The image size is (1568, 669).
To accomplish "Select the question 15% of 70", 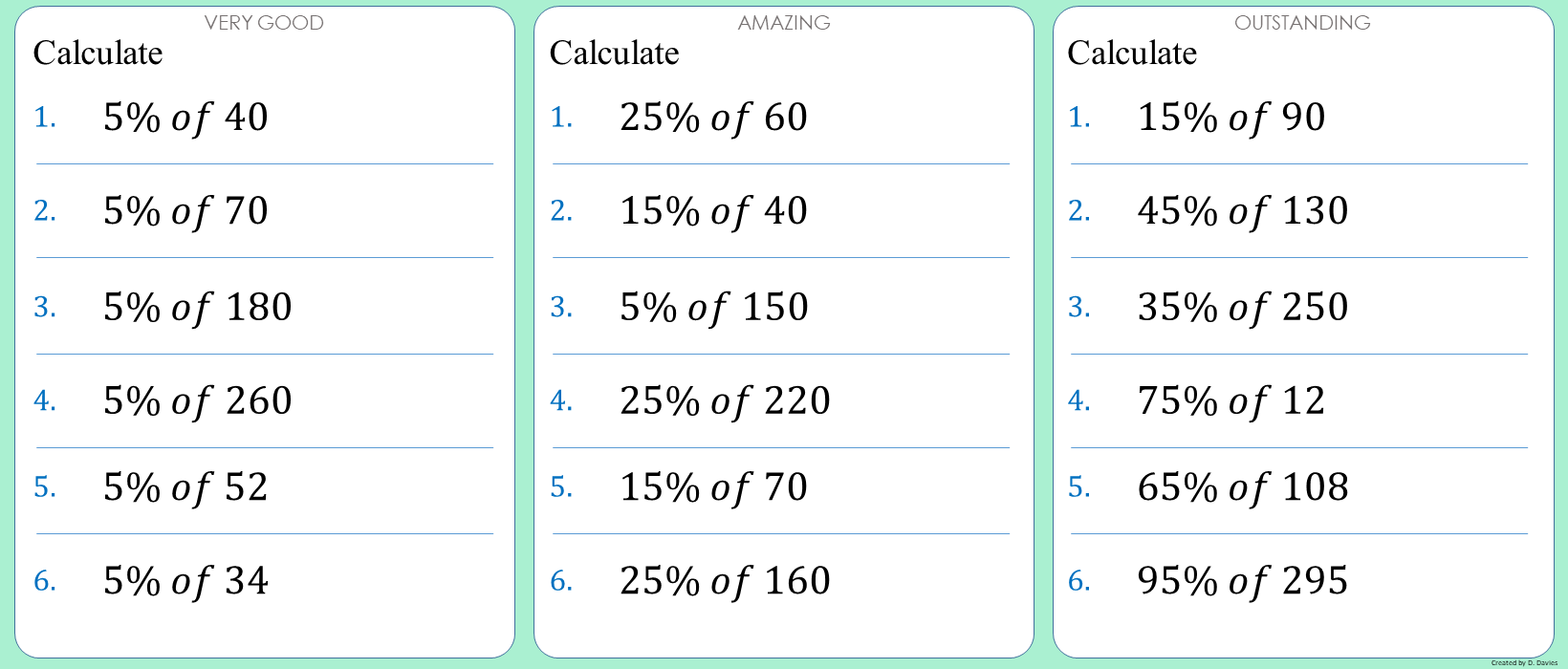I will [x=713, y=487].
